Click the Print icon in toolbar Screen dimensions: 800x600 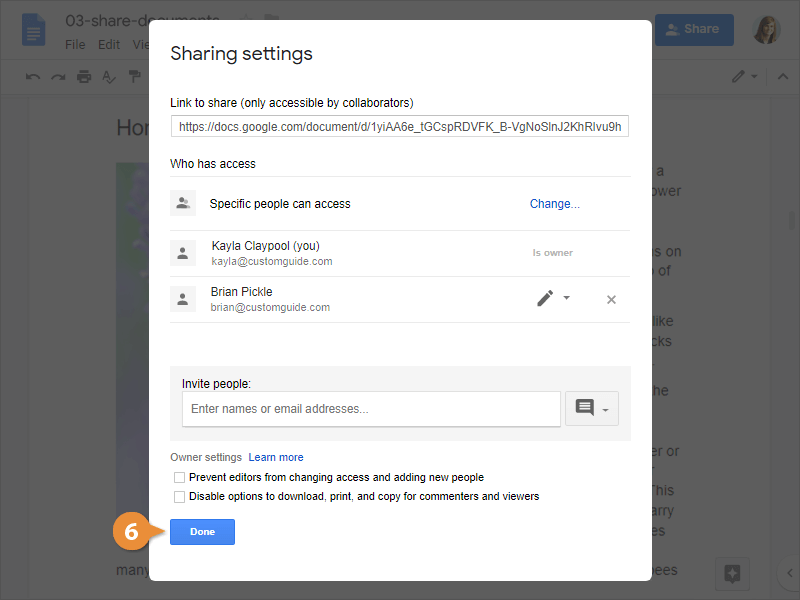[x=84, y=77]
